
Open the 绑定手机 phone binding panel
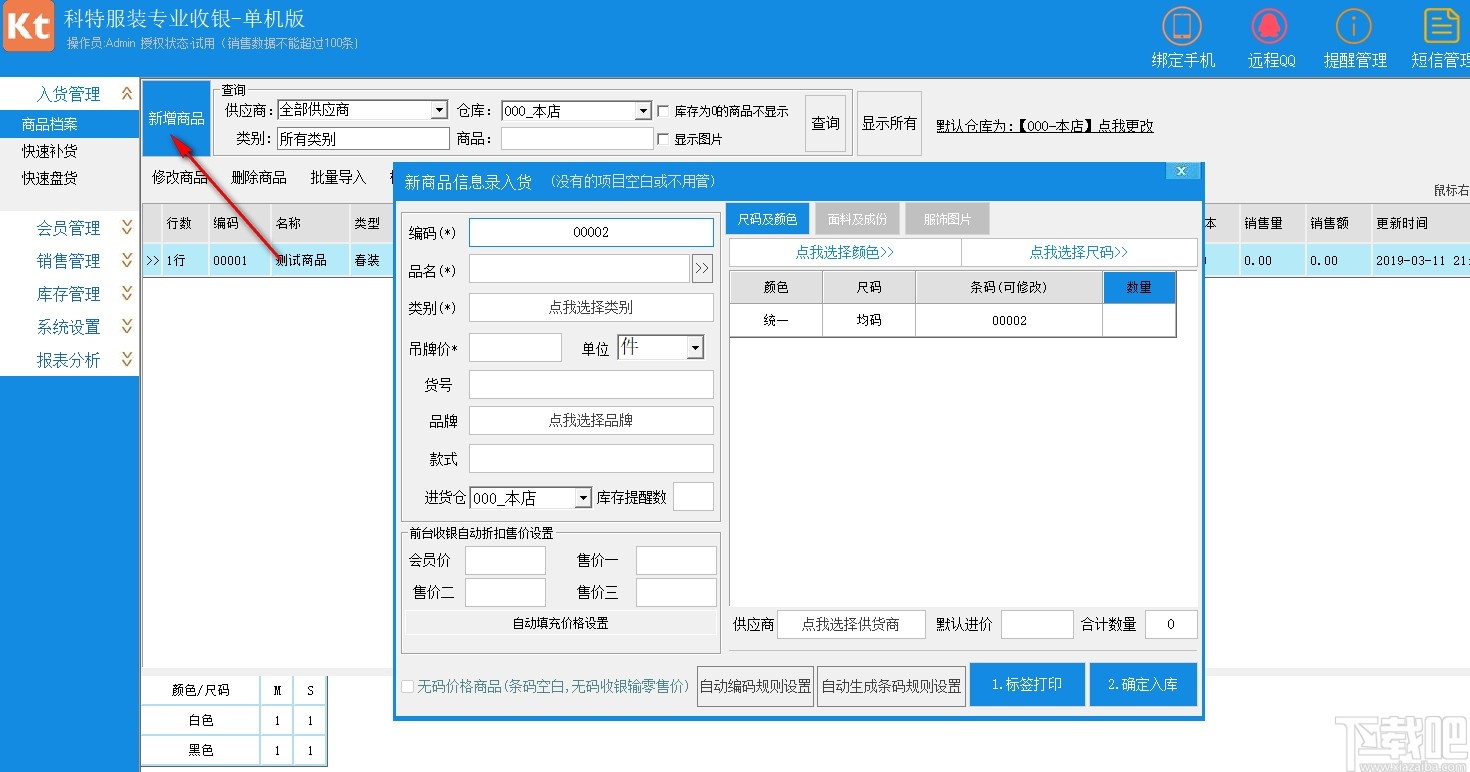point(1182,35)
